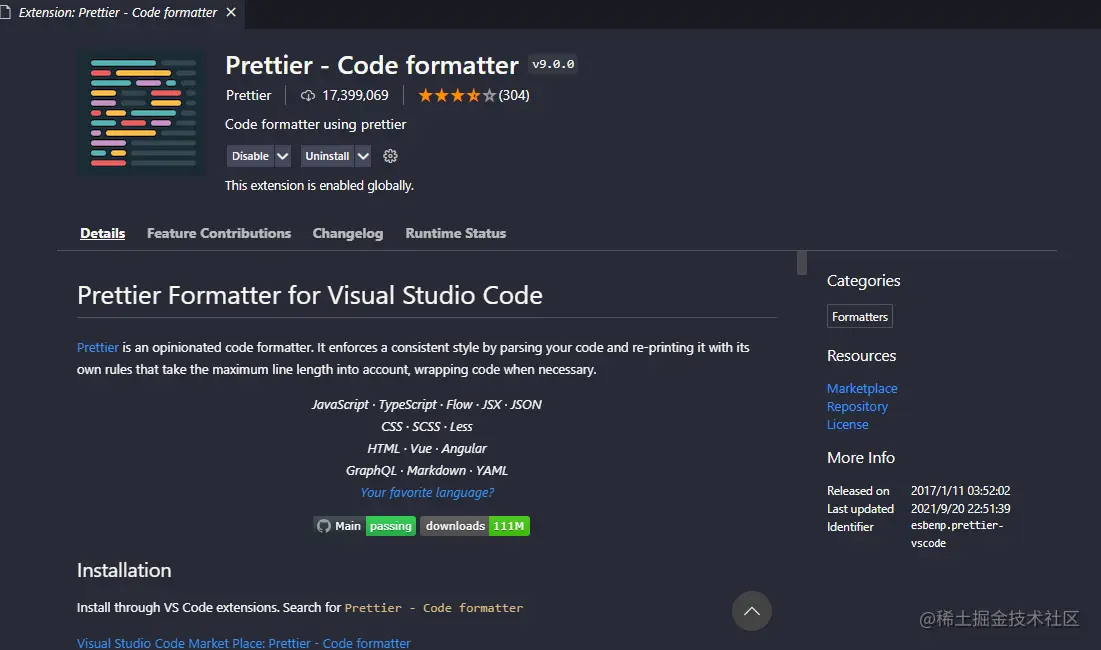Open the 'Your favorite language?' link
1101x650 pixels.
[x=427, y=493]
